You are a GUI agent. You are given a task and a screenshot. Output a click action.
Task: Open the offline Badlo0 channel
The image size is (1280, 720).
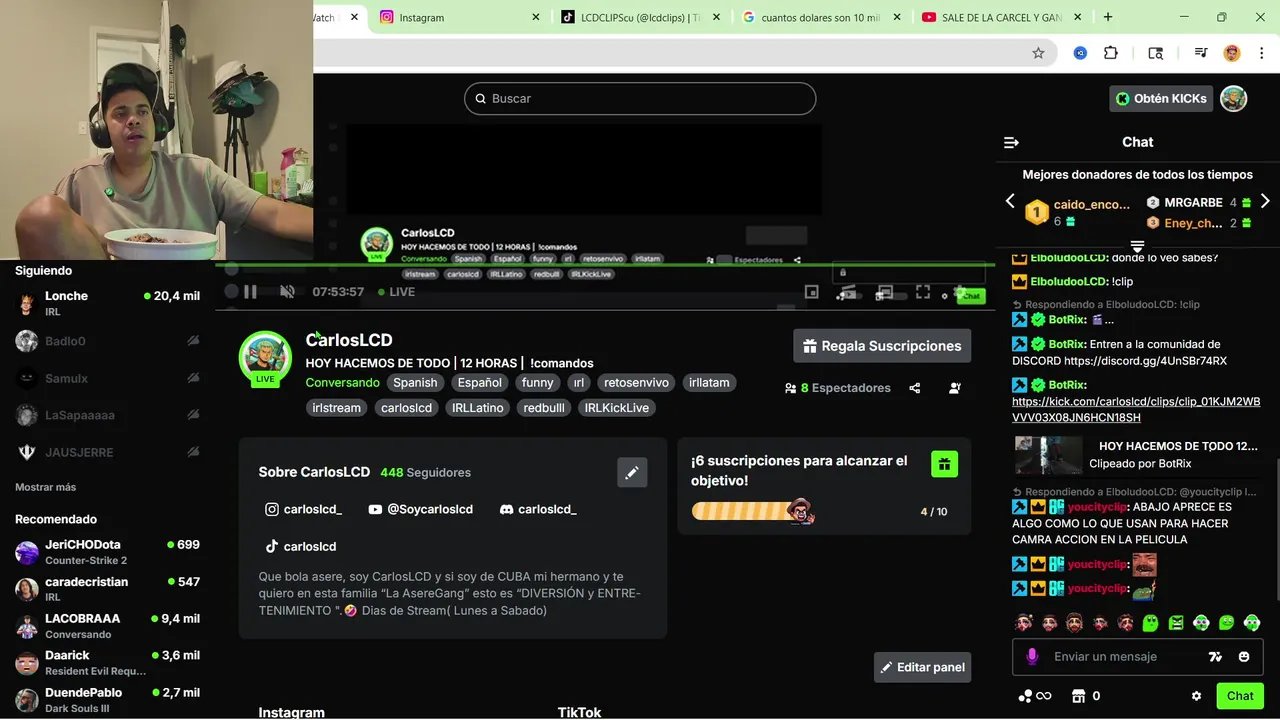(x=107, y=341)
